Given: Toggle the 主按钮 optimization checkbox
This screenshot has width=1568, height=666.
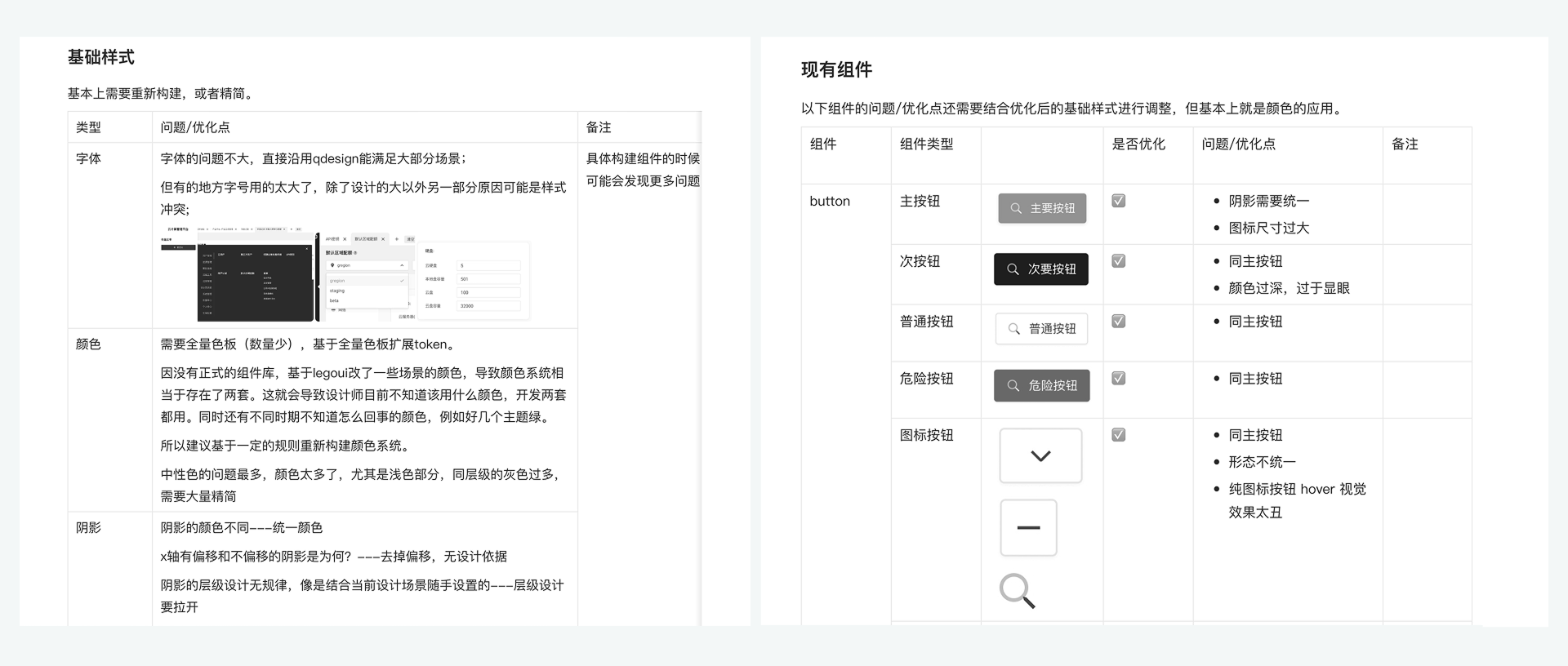Looking at the screenshot, I should coord(1119,201).
